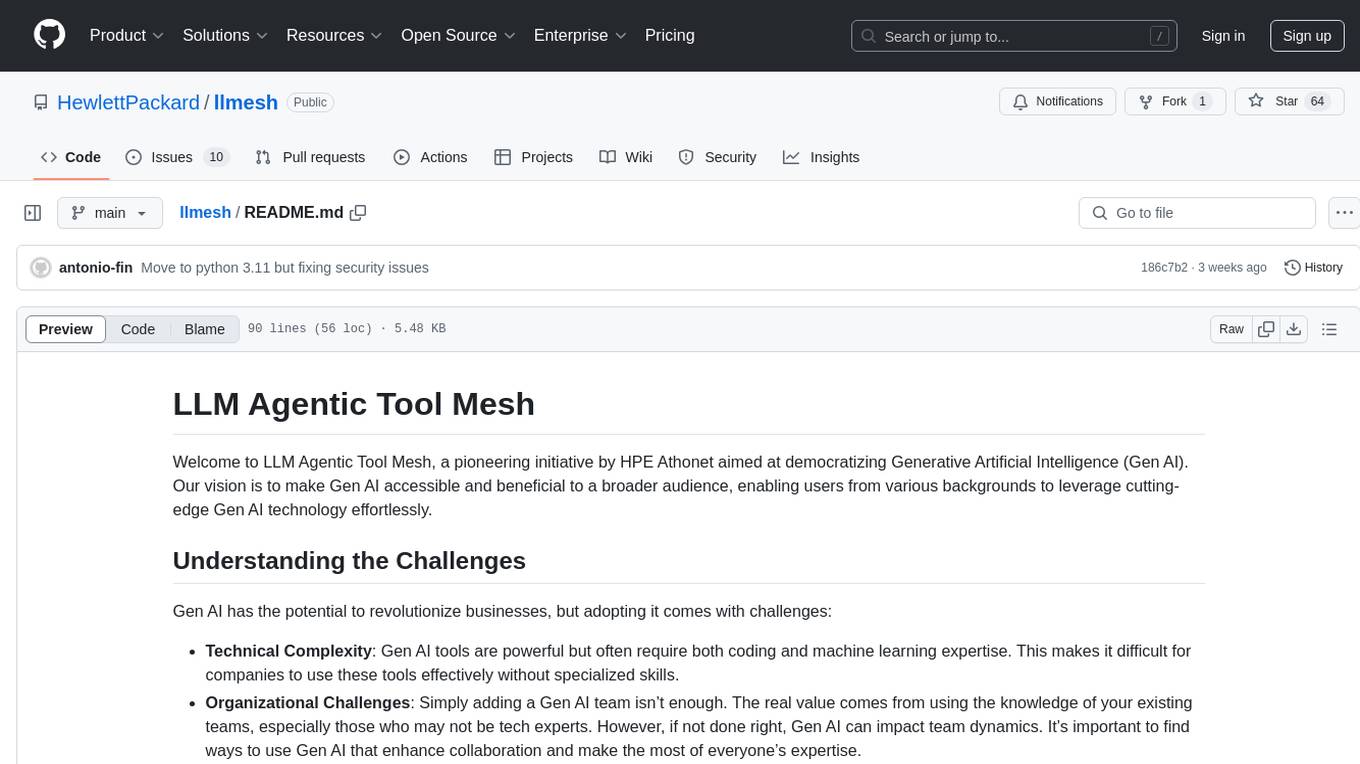Click the Sign up button
Screen dimensions: 1360x764
pyautogui.click(x=1307, y=36)
